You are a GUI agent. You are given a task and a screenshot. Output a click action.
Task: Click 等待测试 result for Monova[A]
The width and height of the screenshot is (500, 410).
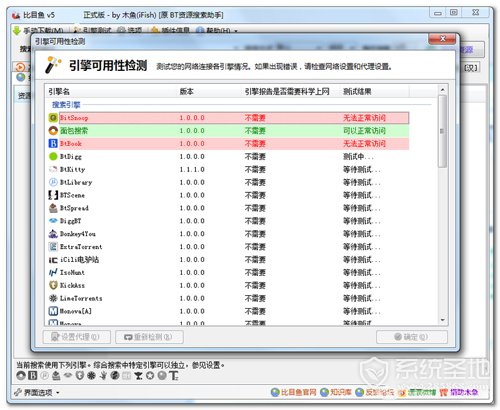362,311
